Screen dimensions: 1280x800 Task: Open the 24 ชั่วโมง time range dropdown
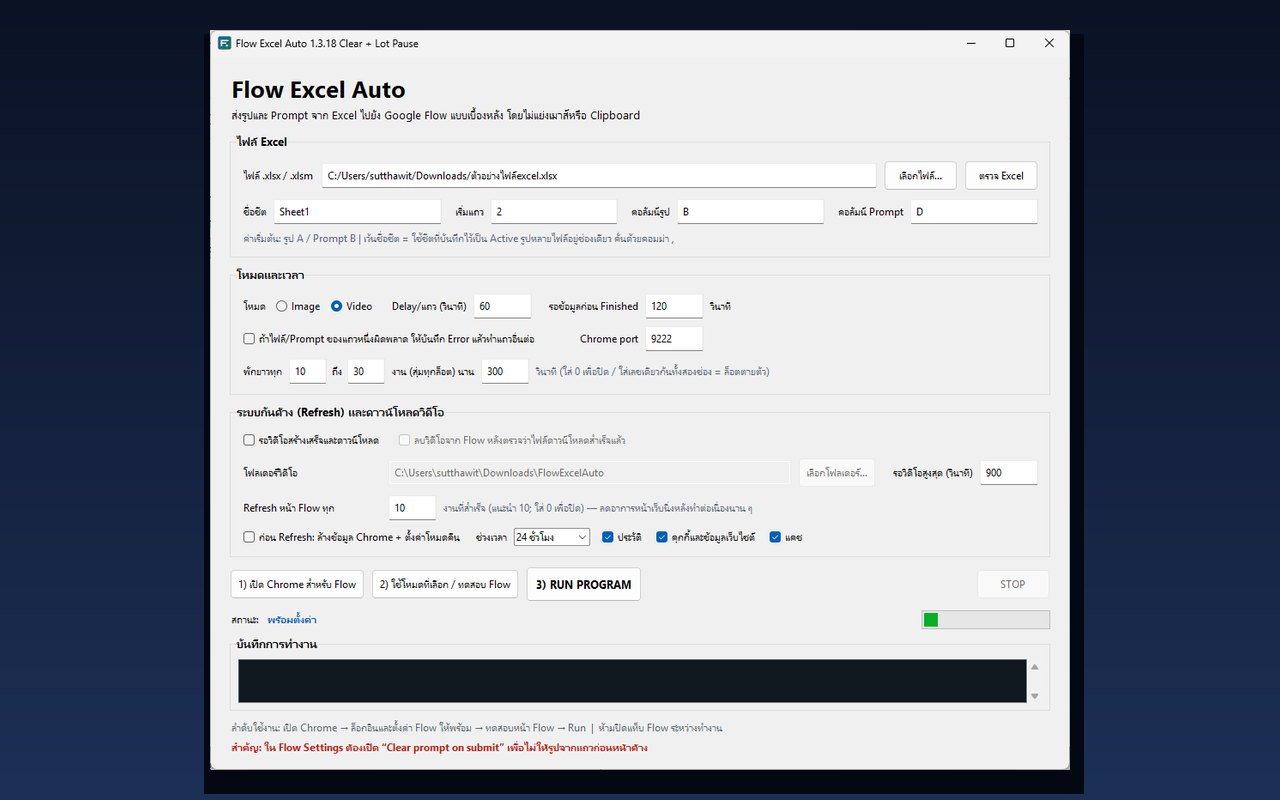click(552, 537)
